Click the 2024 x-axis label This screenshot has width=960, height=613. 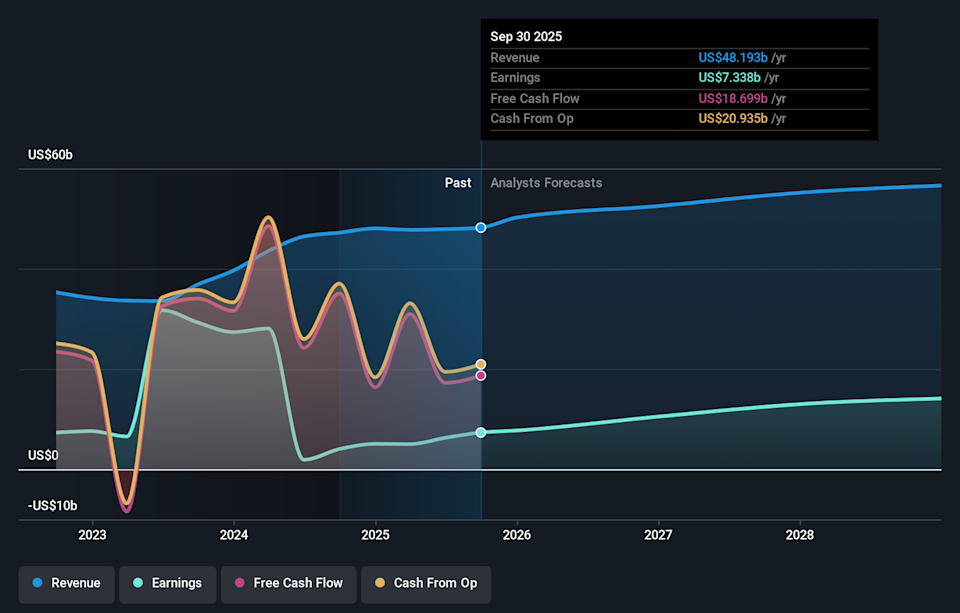[233, 535]
